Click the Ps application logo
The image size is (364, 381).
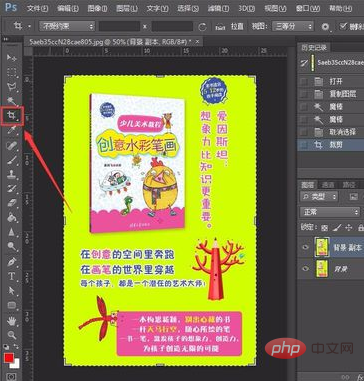click(x=11, y=7)
